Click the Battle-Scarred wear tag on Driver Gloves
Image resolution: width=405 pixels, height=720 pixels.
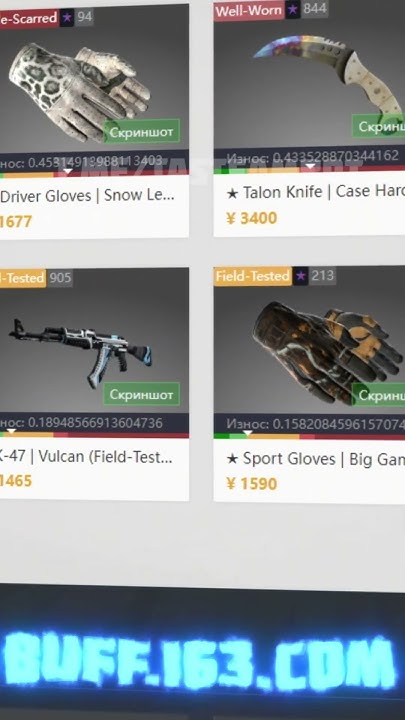29,18
